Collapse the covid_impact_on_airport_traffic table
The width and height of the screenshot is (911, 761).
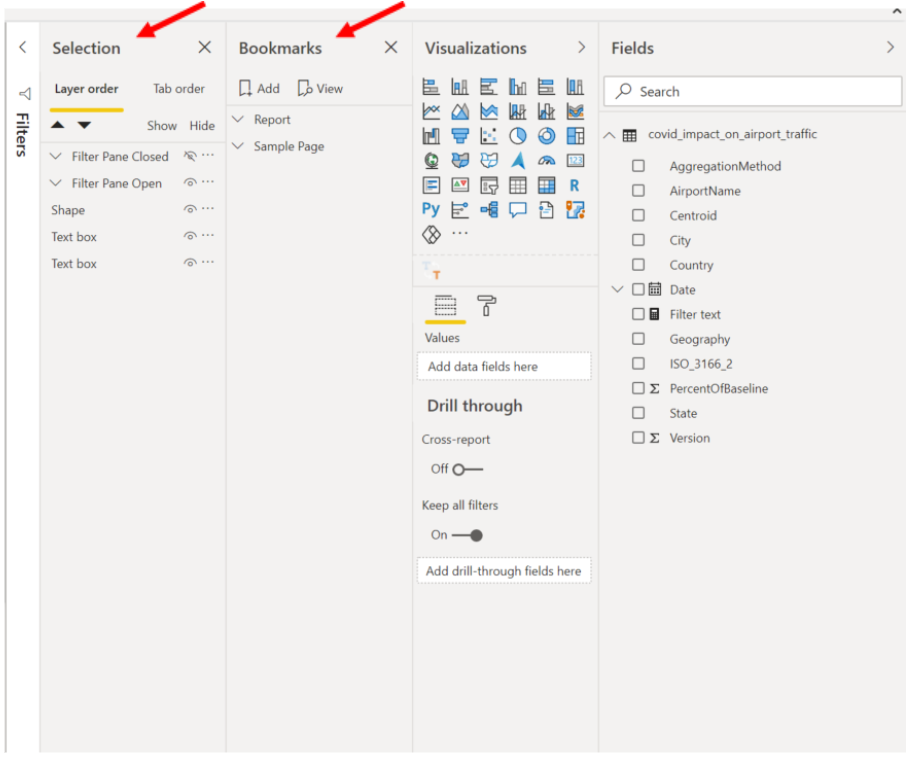point(609,133)
